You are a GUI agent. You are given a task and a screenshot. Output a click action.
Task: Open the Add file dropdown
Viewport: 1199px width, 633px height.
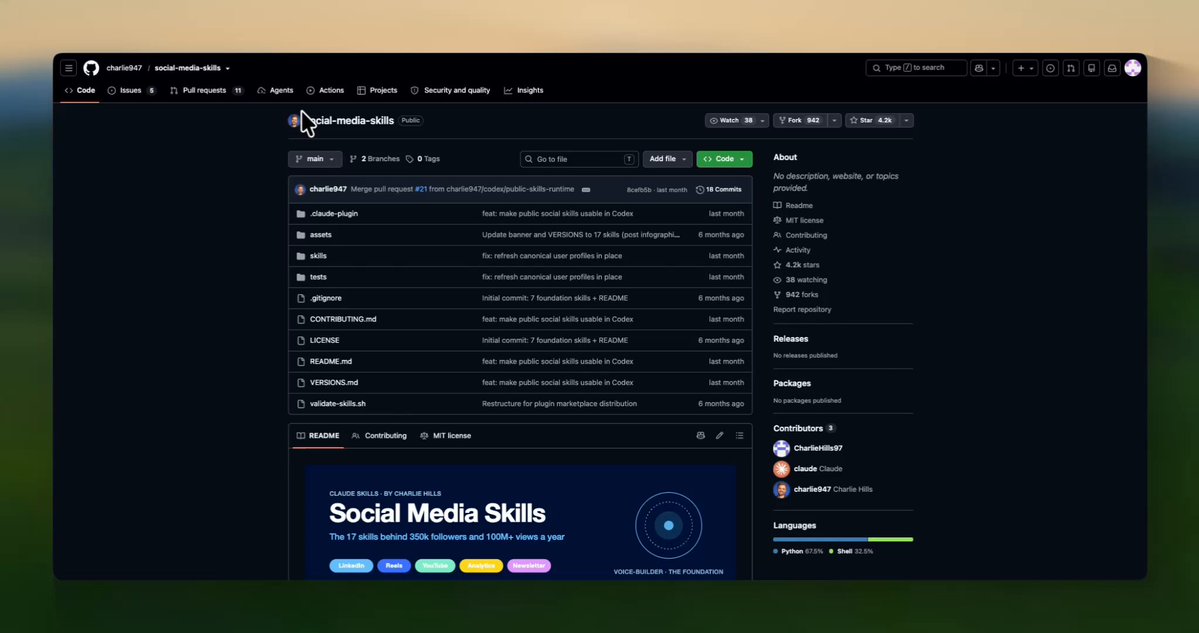(668, 159)
